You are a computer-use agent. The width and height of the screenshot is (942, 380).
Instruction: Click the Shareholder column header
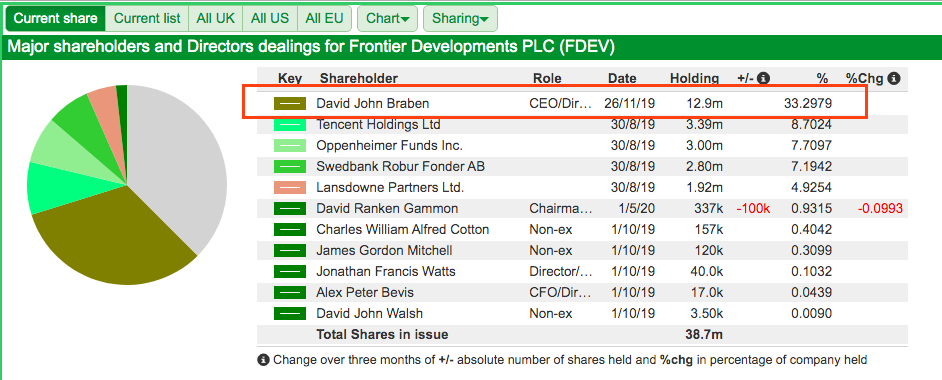click(359, 79)
